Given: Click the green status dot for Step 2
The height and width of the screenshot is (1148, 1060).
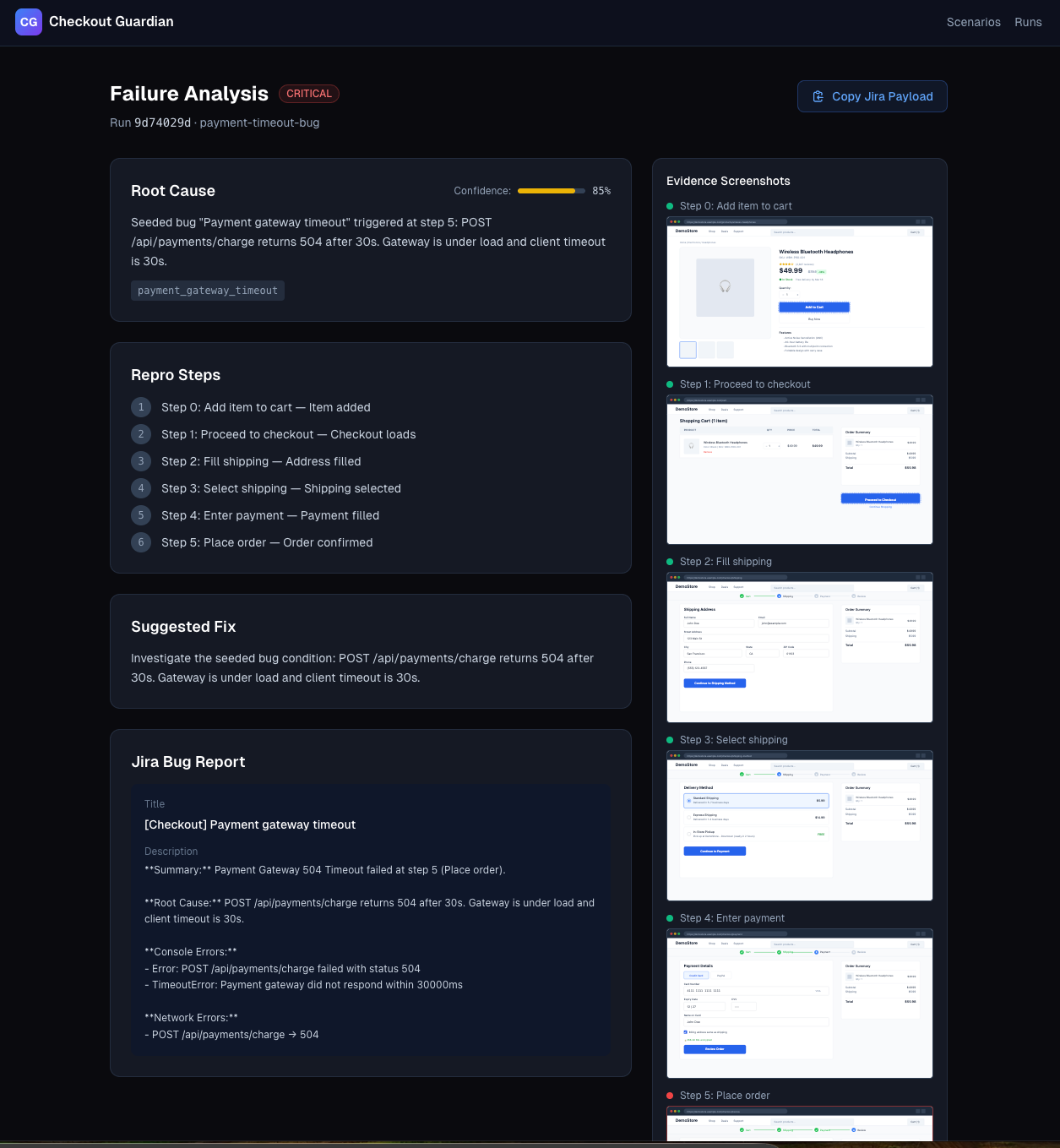Looking at the screenshot, I should [x=670, y=562].
